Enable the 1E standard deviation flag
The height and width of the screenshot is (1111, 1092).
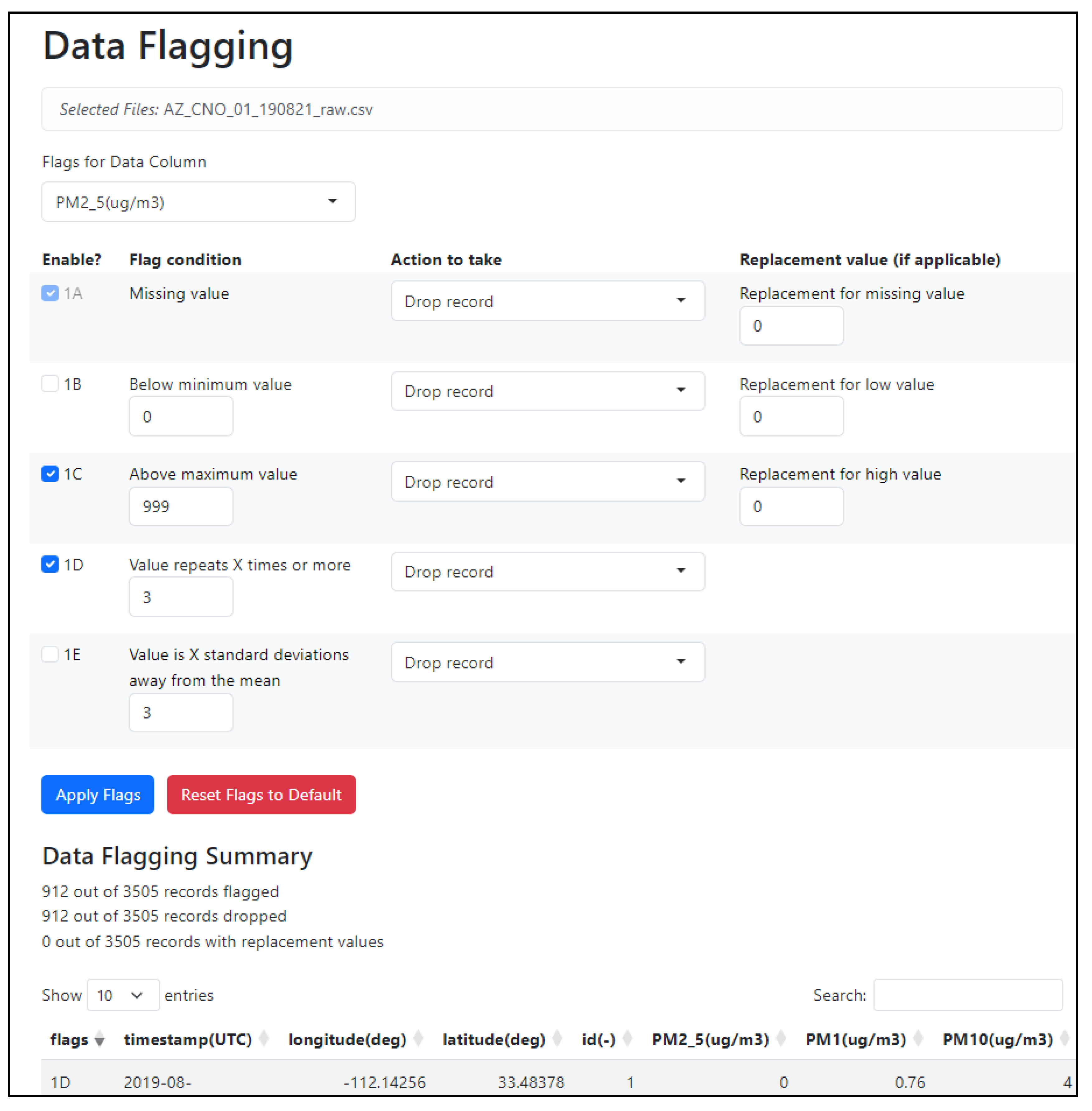pos(50,655)
